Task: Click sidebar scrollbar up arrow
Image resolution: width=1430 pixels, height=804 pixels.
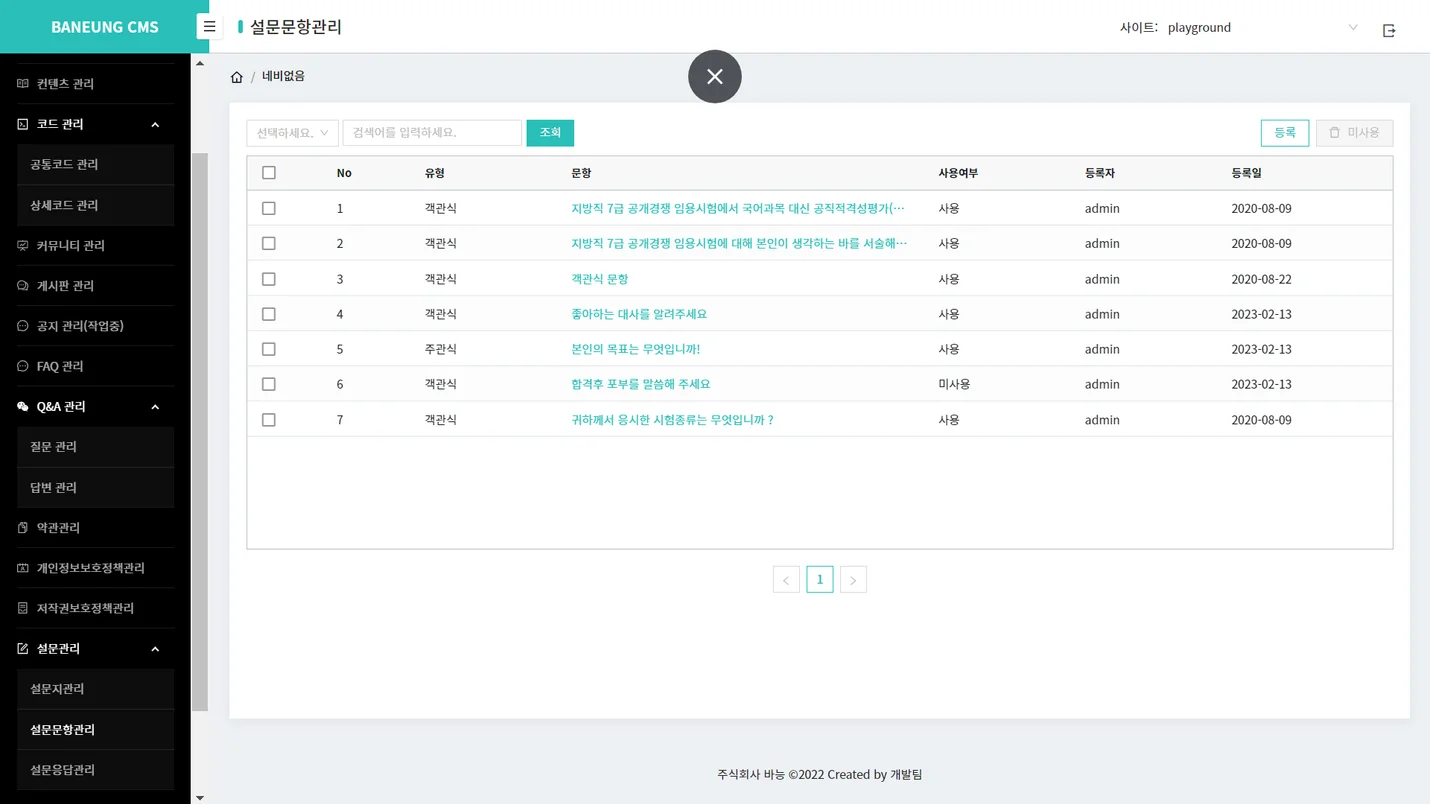Action: pyautogui.click(x=200, y=63)
